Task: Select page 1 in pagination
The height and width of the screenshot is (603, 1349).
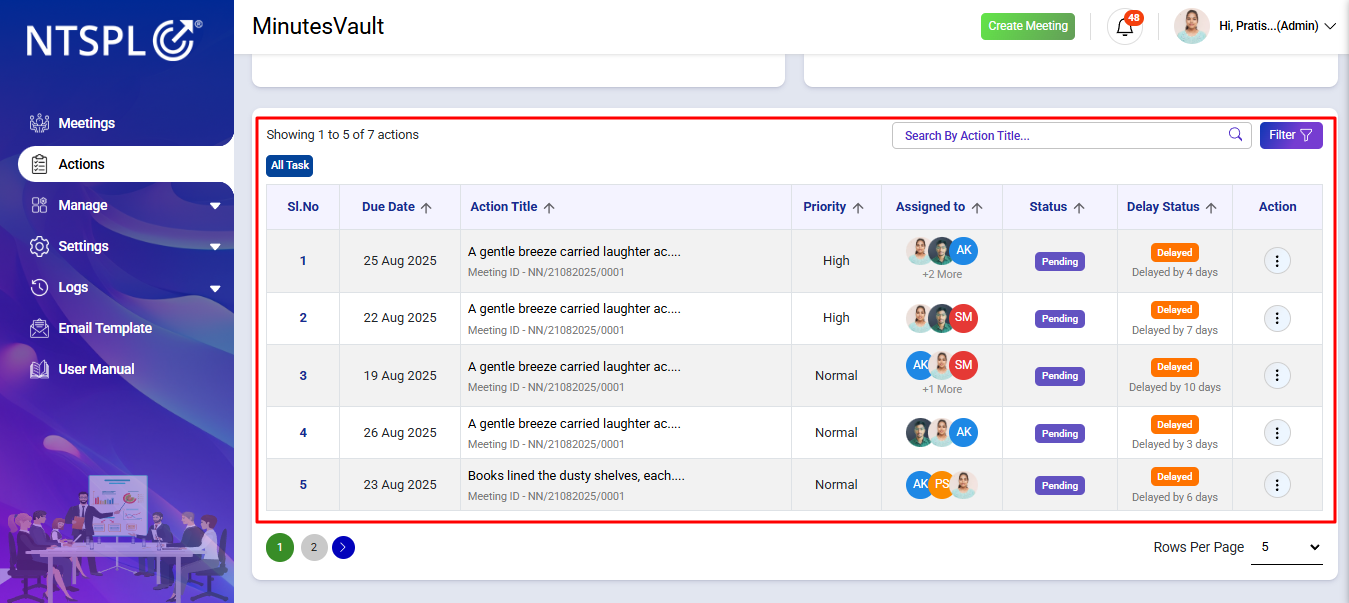Action: [x=280, y=547]
